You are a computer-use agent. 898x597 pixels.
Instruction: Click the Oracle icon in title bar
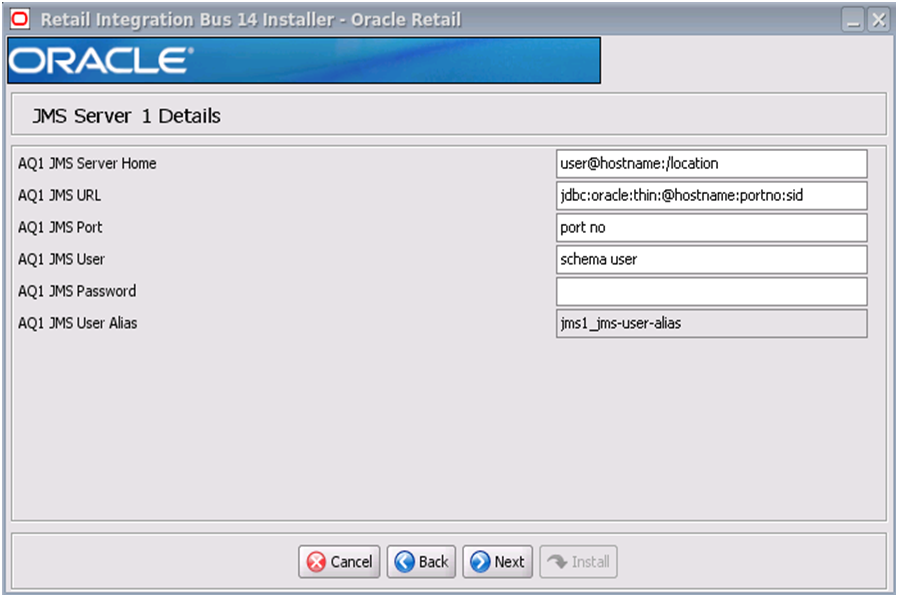click(x=19, y=19)
